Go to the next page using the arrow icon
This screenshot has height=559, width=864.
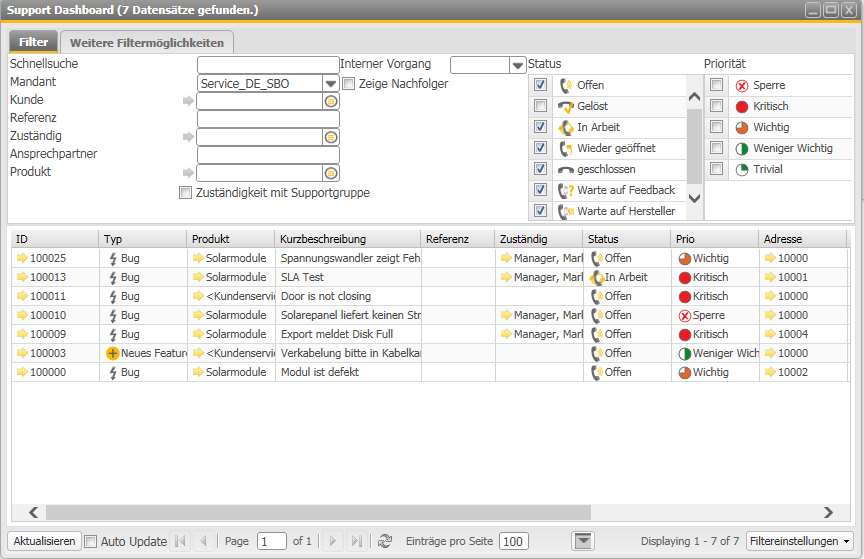pyautogui.click(x=334, y=541)
